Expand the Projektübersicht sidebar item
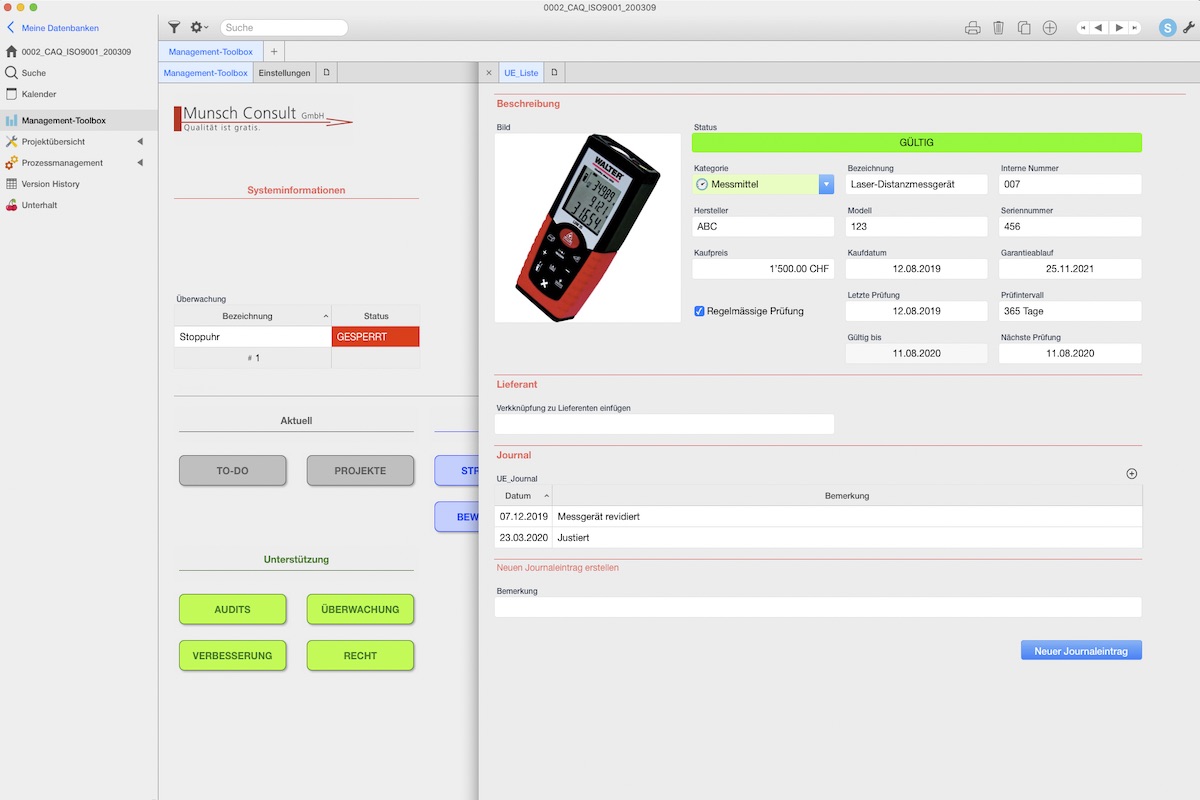1200x800 pixels. [140, 142]
